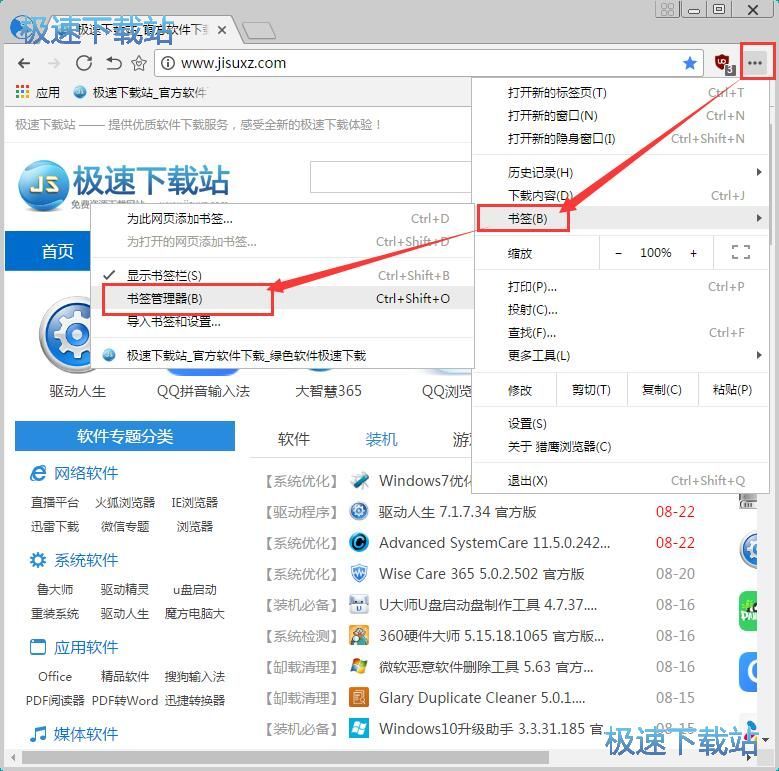Image resolution: width=779 pixels, height=771 pixels.
Task: Click 复制(C) in the edit row
Action: pyautogui.click(x=662, y=390)
